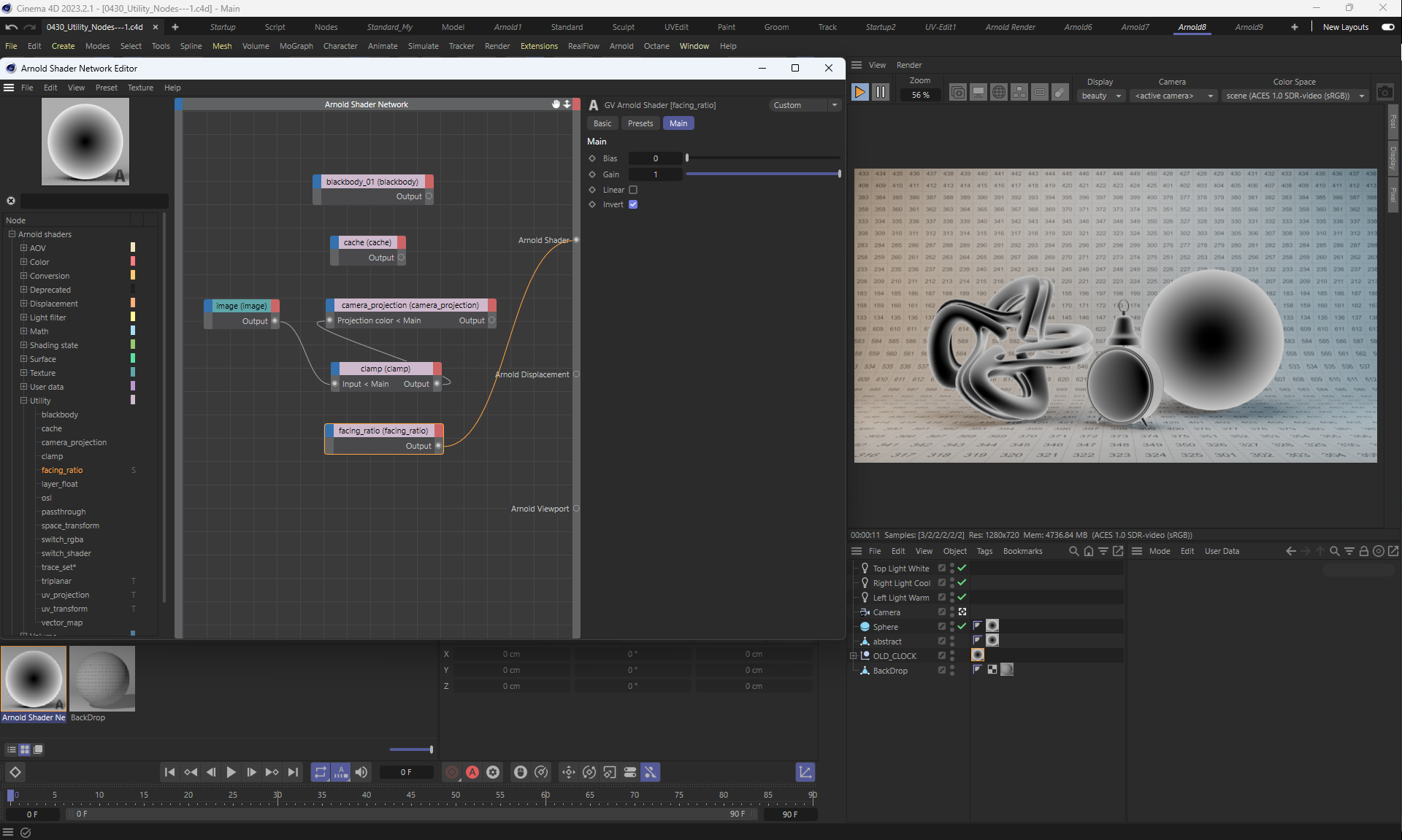Viewport: 1402px width, 840px height.
Task: Start the Arnold IPR render play button
Action: coord(859,93)
